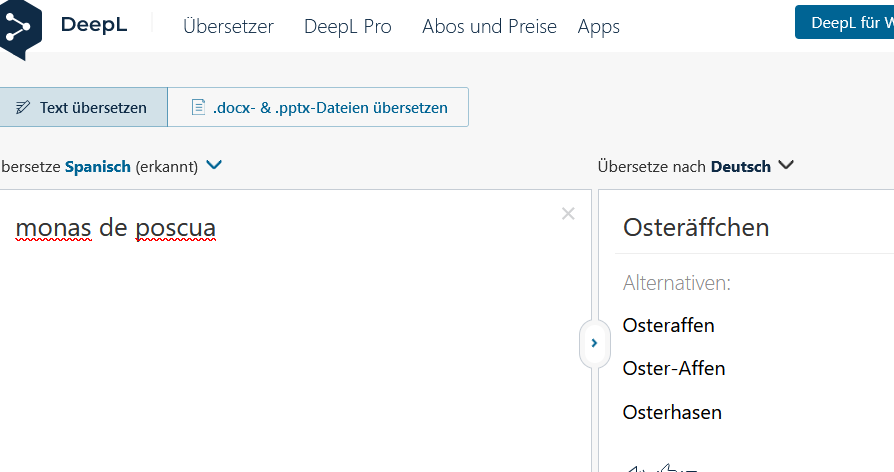Click the DeepL logo icon
This screenshot has width=894, height=472.
click(19, 27)
